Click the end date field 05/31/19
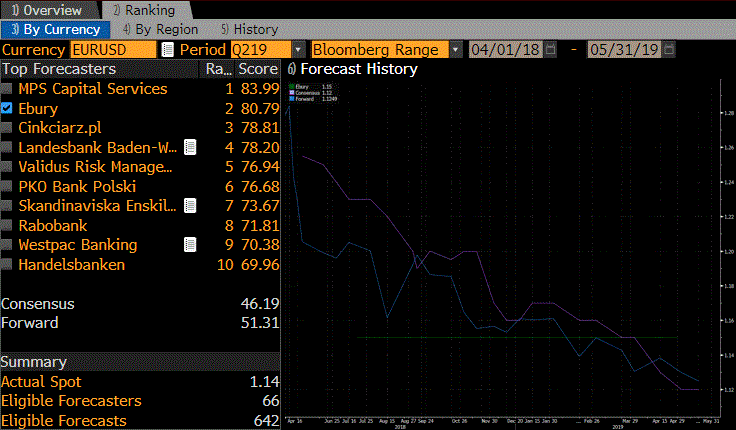The height and width of the screenshot is (430, 736). pyautogui.click(x=625, y=50)
